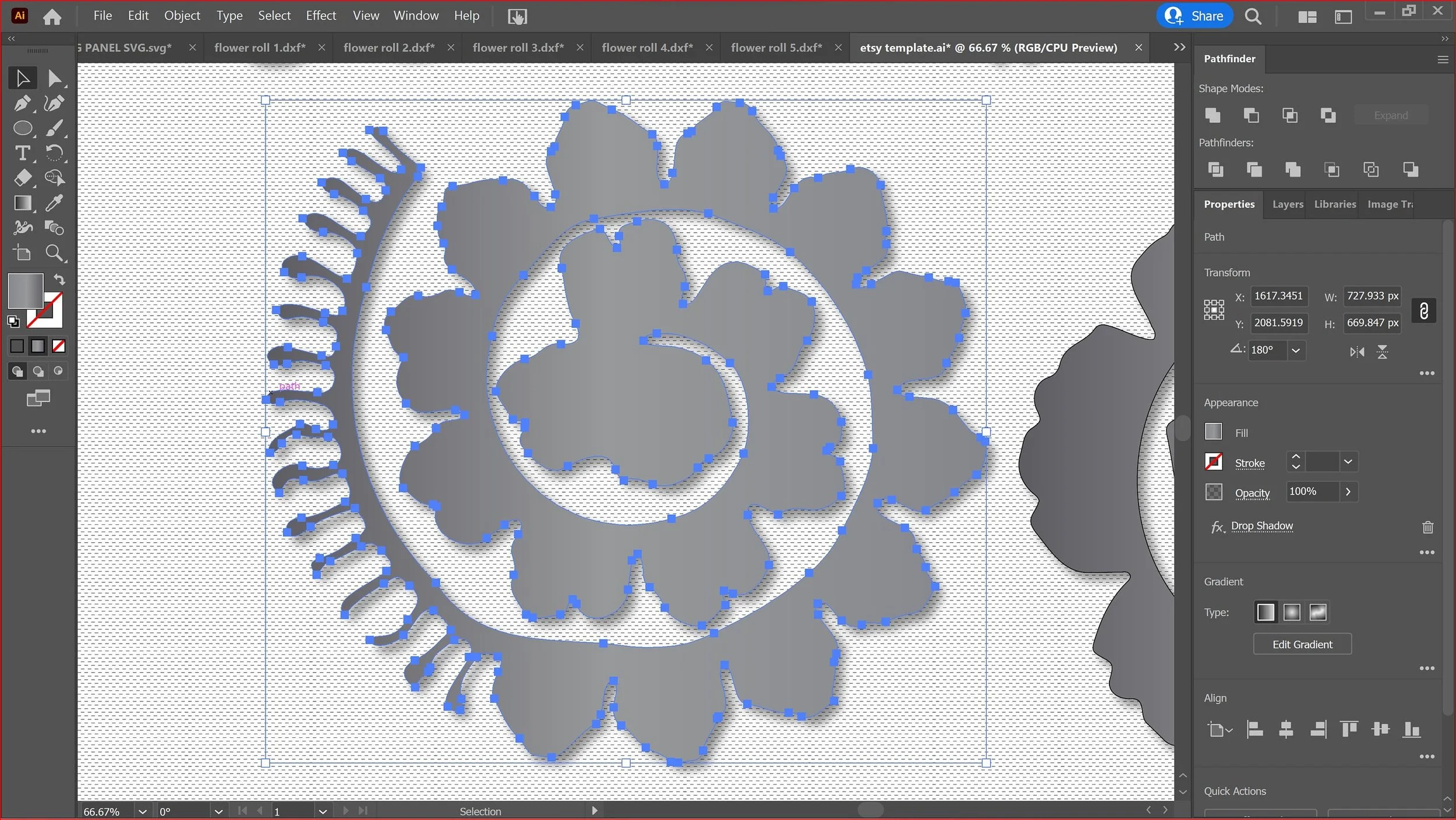This screenshot has height=820, width=1456.
Task: Switch to the Layers tab
Action: point(1287,204)
